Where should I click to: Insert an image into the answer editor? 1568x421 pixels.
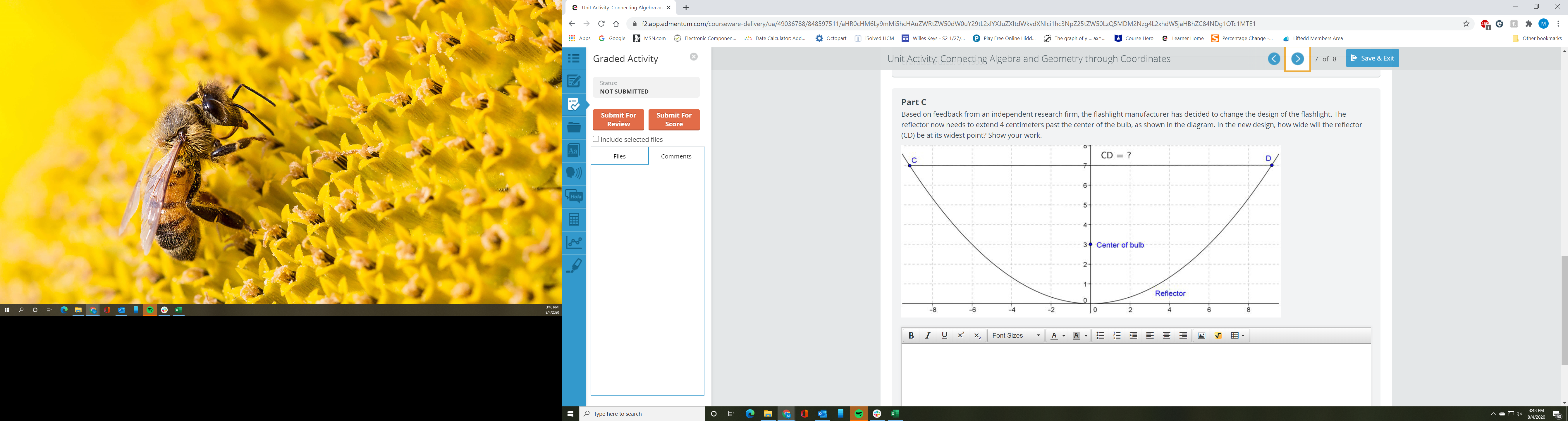(x=1201, y=336)
